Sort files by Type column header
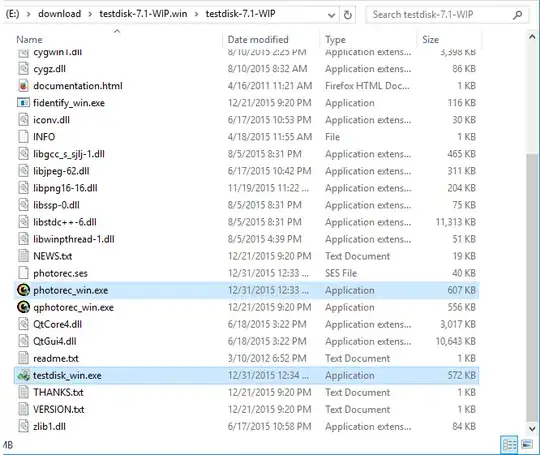540x455 pixels. [368, 39]
